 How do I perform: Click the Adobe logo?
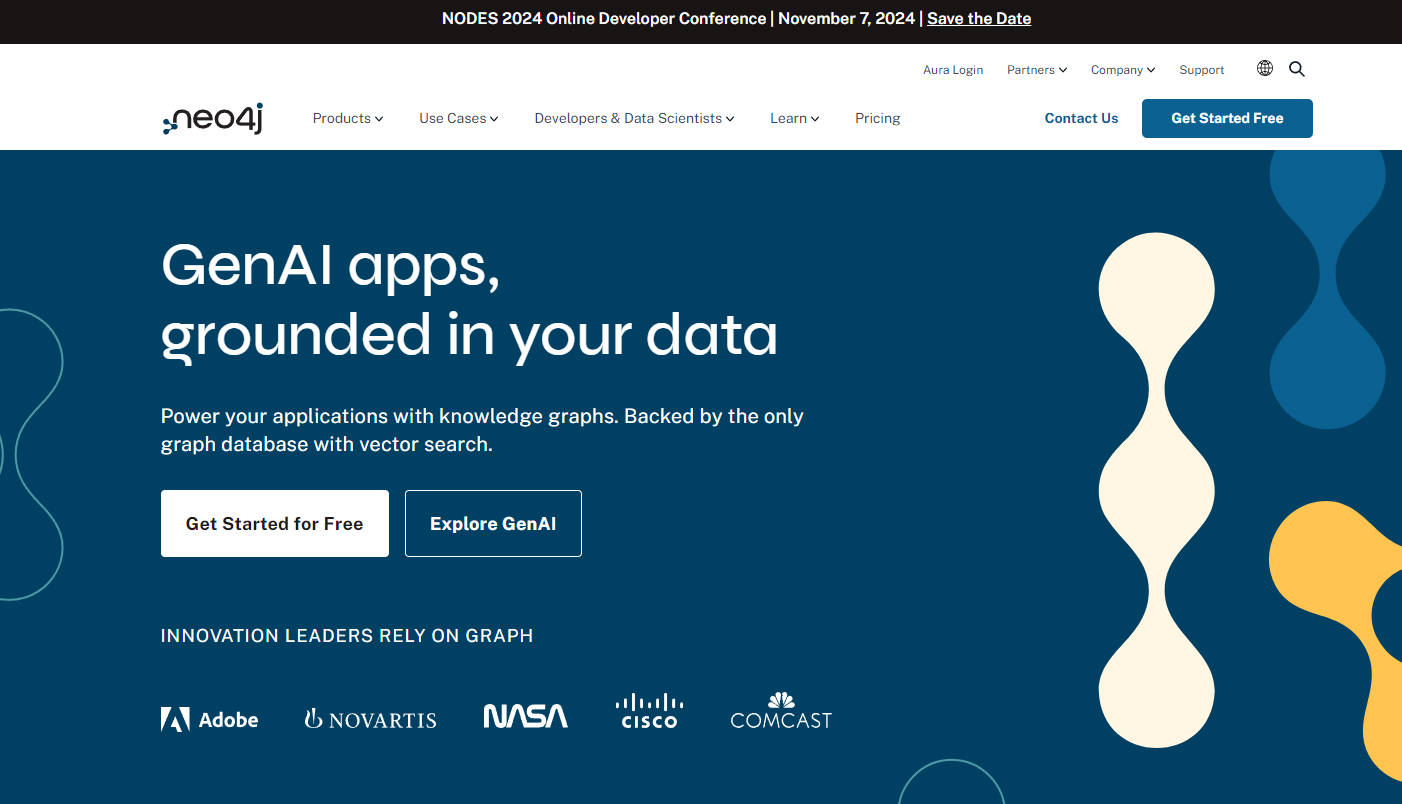210,719
